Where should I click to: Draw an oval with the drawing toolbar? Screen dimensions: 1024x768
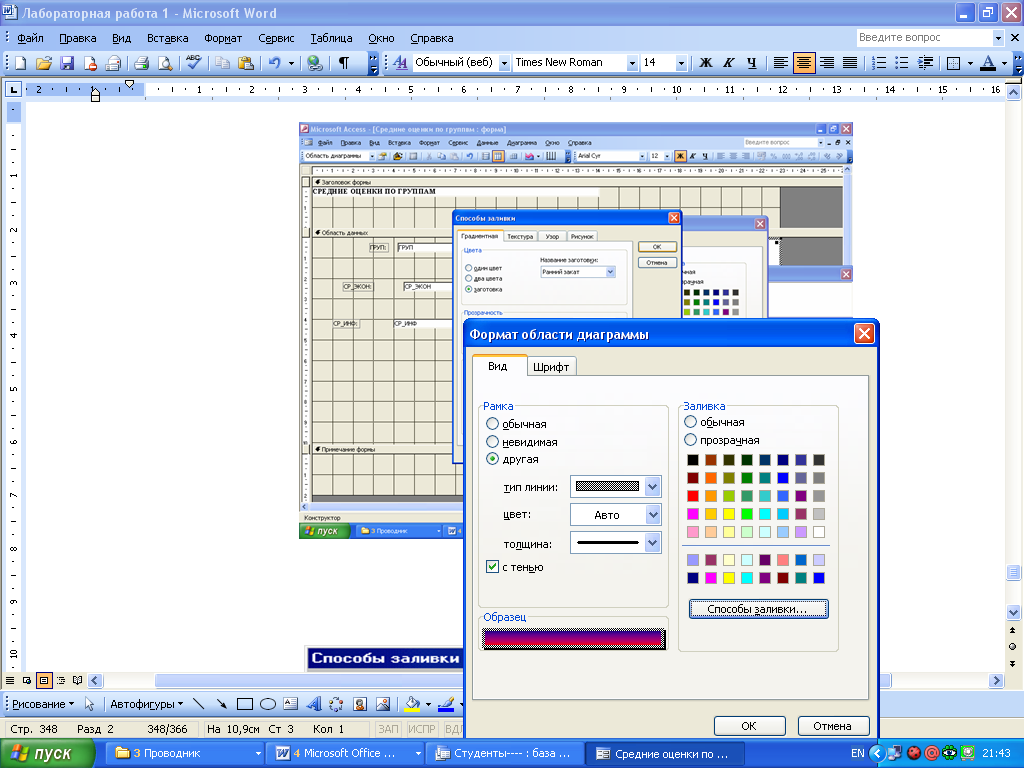pos(268,704)
